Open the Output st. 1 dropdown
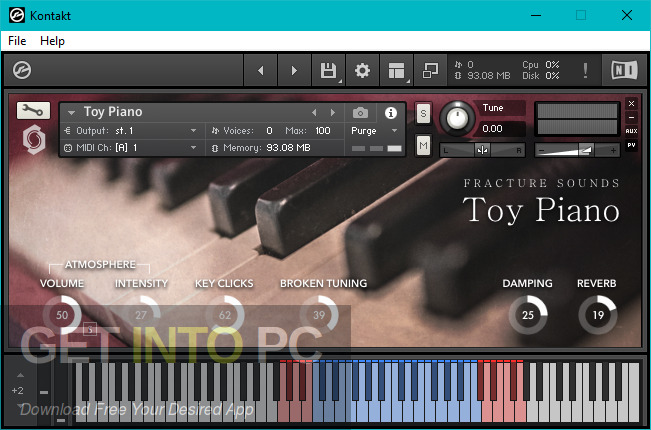 (x=130, y=131)
